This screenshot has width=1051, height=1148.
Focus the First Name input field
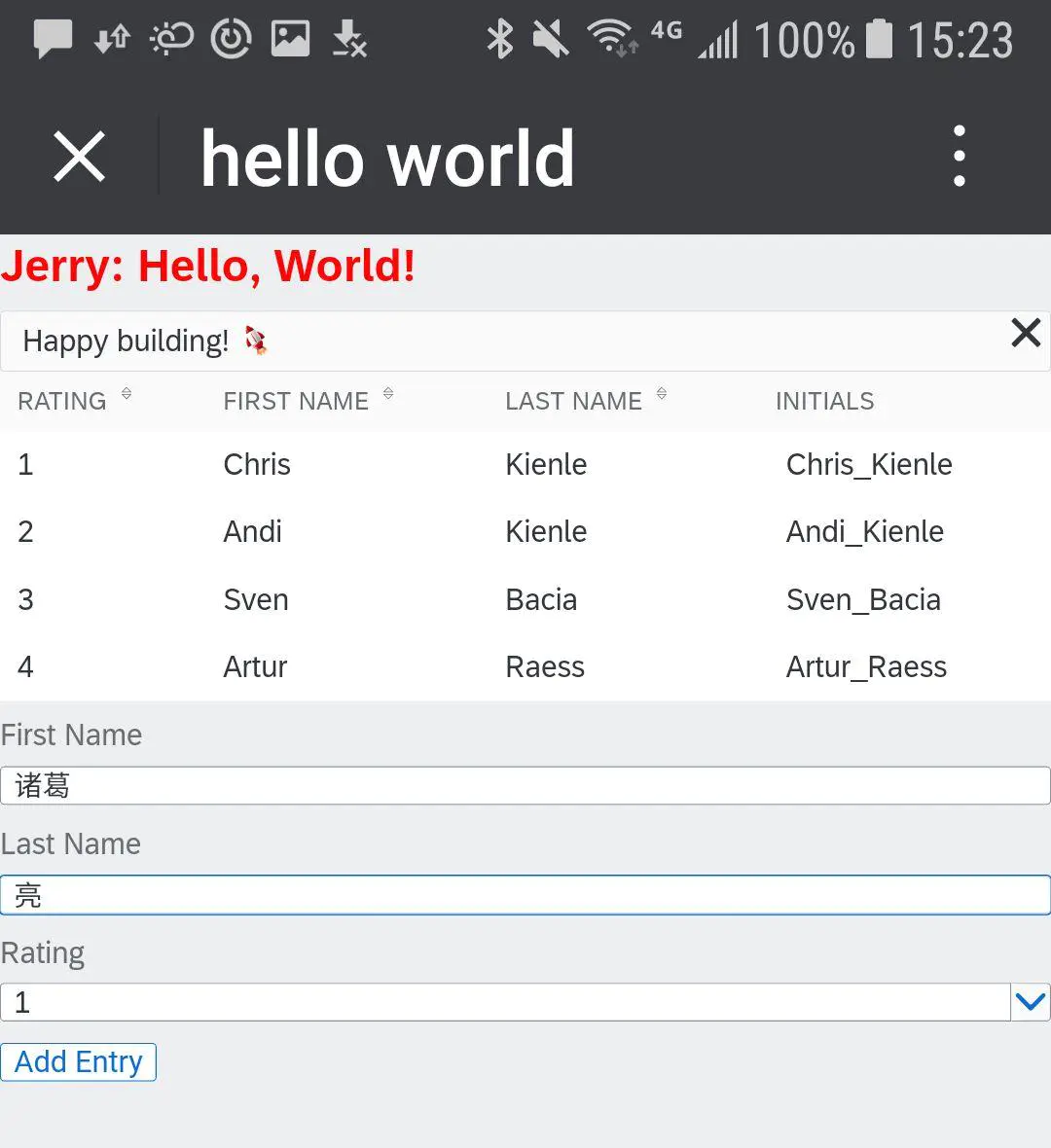point(525,786)
